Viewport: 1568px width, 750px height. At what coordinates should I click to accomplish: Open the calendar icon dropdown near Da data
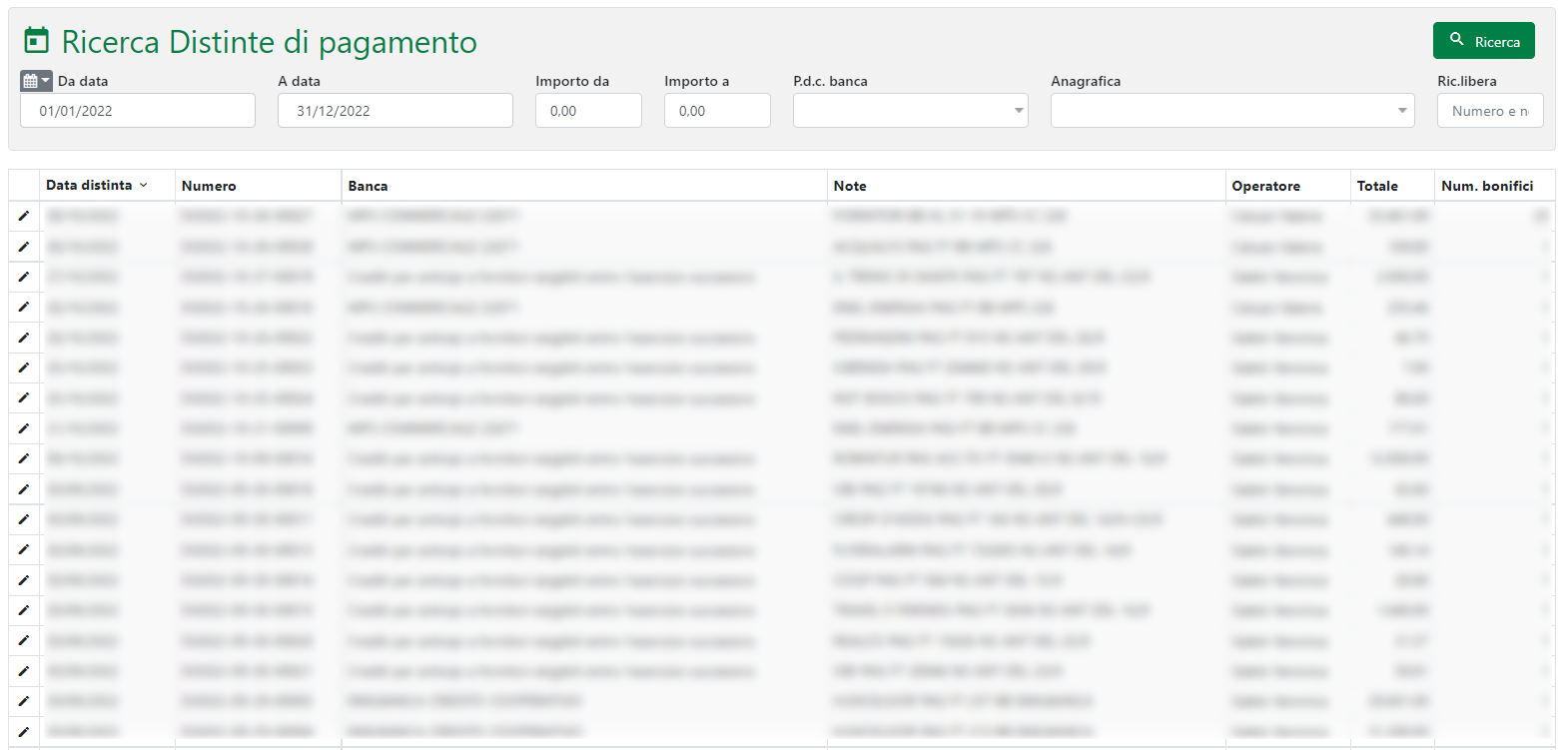(x=36, y=81)
